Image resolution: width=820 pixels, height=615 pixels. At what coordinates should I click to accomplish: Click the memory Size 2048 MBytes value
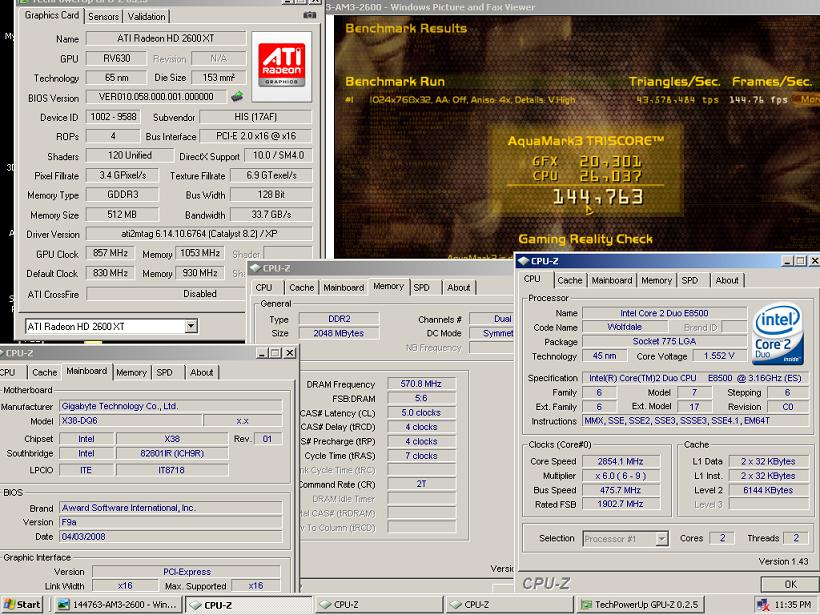coord(339,333)
